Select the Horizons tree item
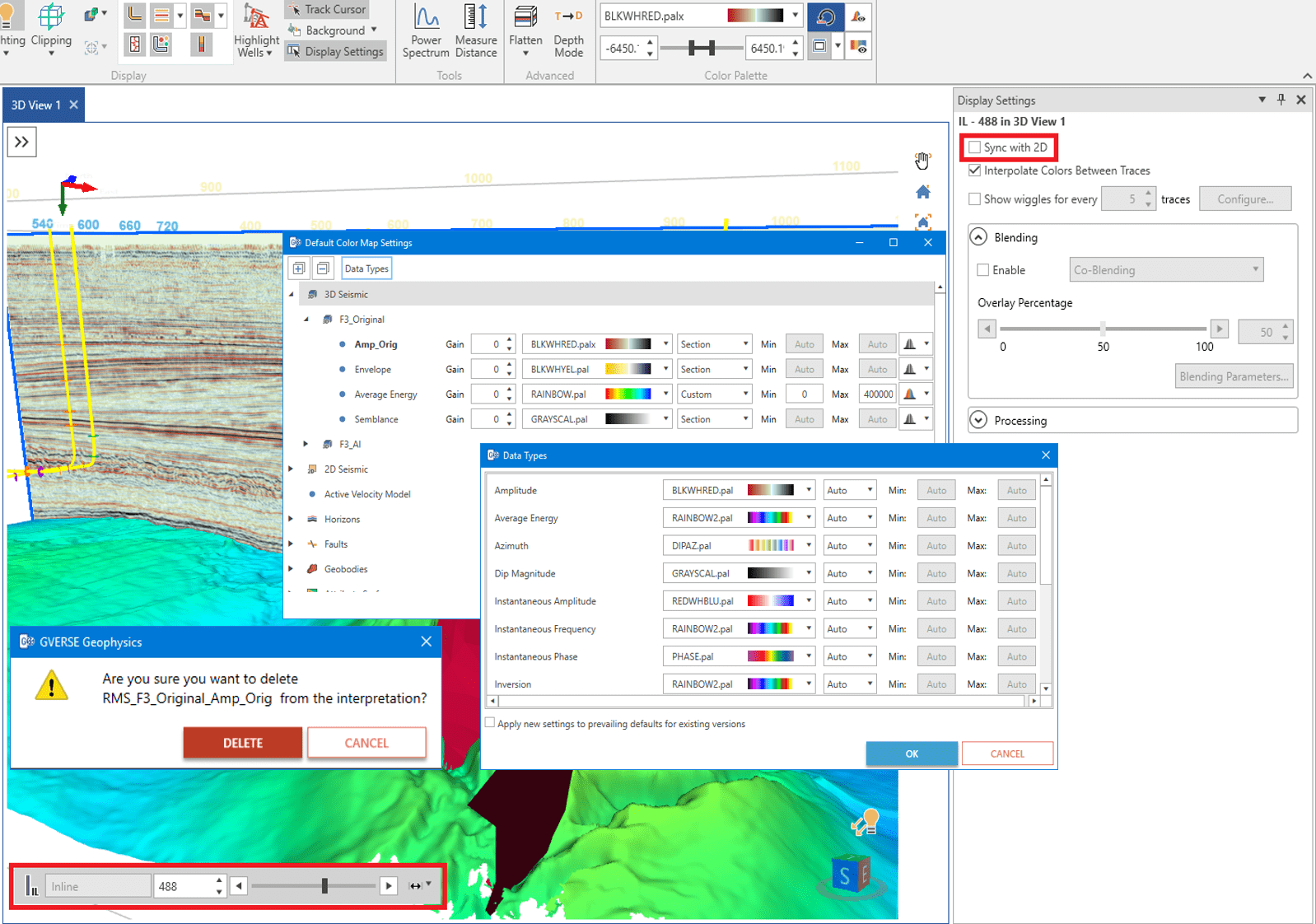Viewport: 1316px width, 924px height. pos(342,520)
